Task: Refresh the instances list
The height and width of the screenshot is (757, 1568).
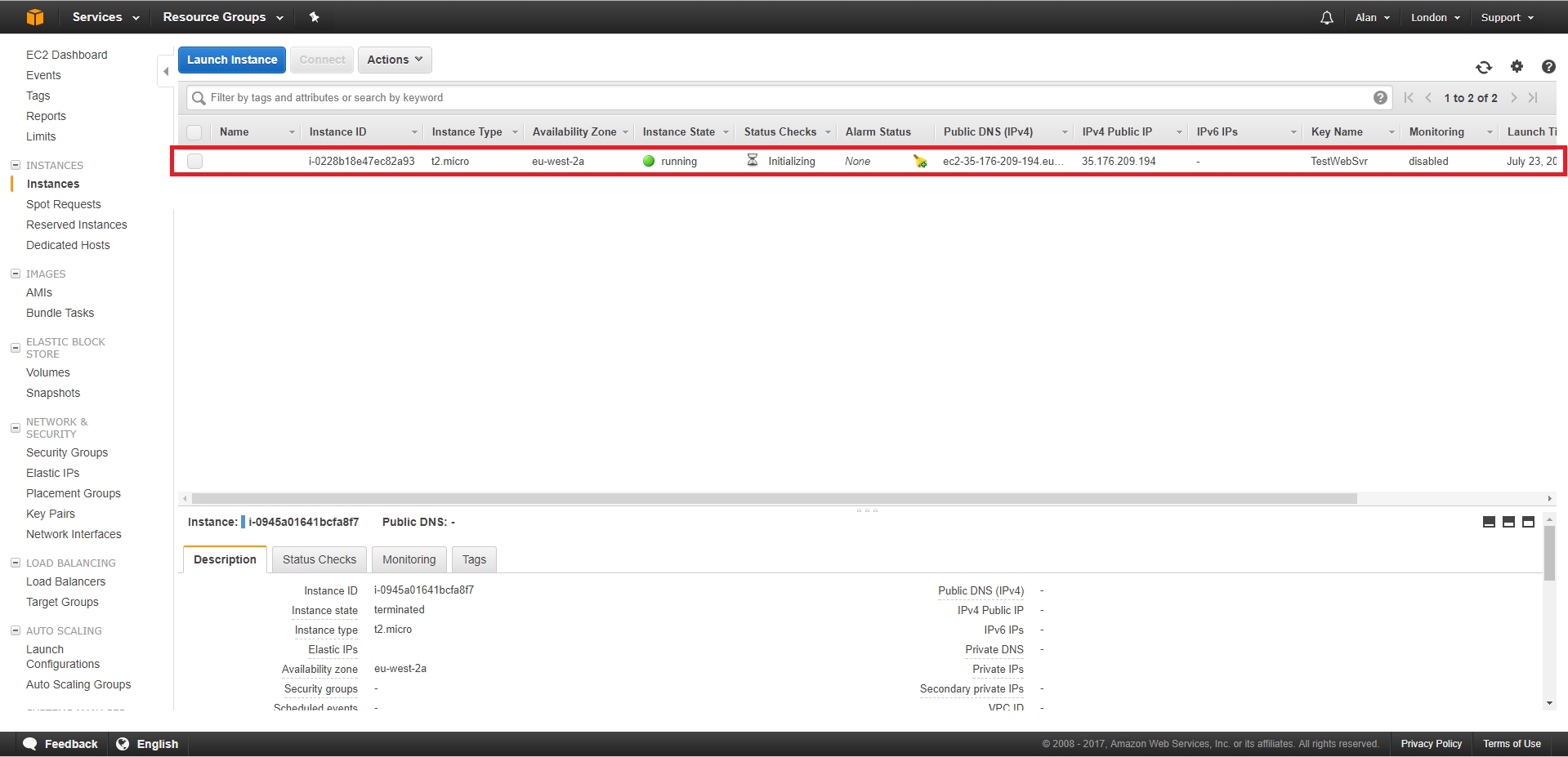Action: tap(1484, 67)
